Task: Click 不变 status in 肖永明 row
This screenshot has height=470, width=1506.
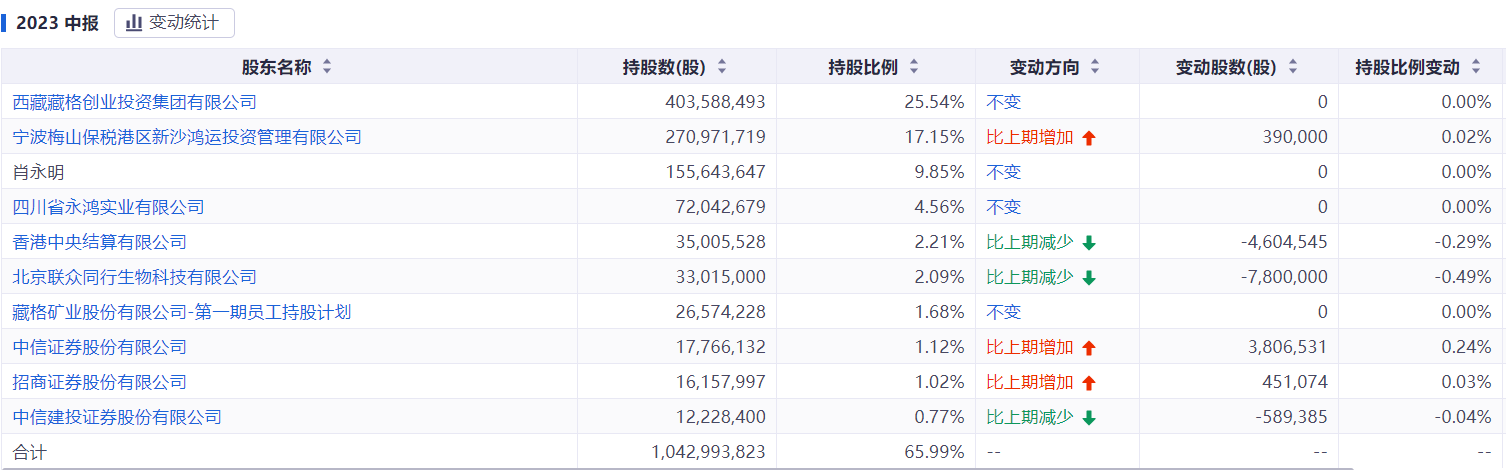Action: point(1004,172)
